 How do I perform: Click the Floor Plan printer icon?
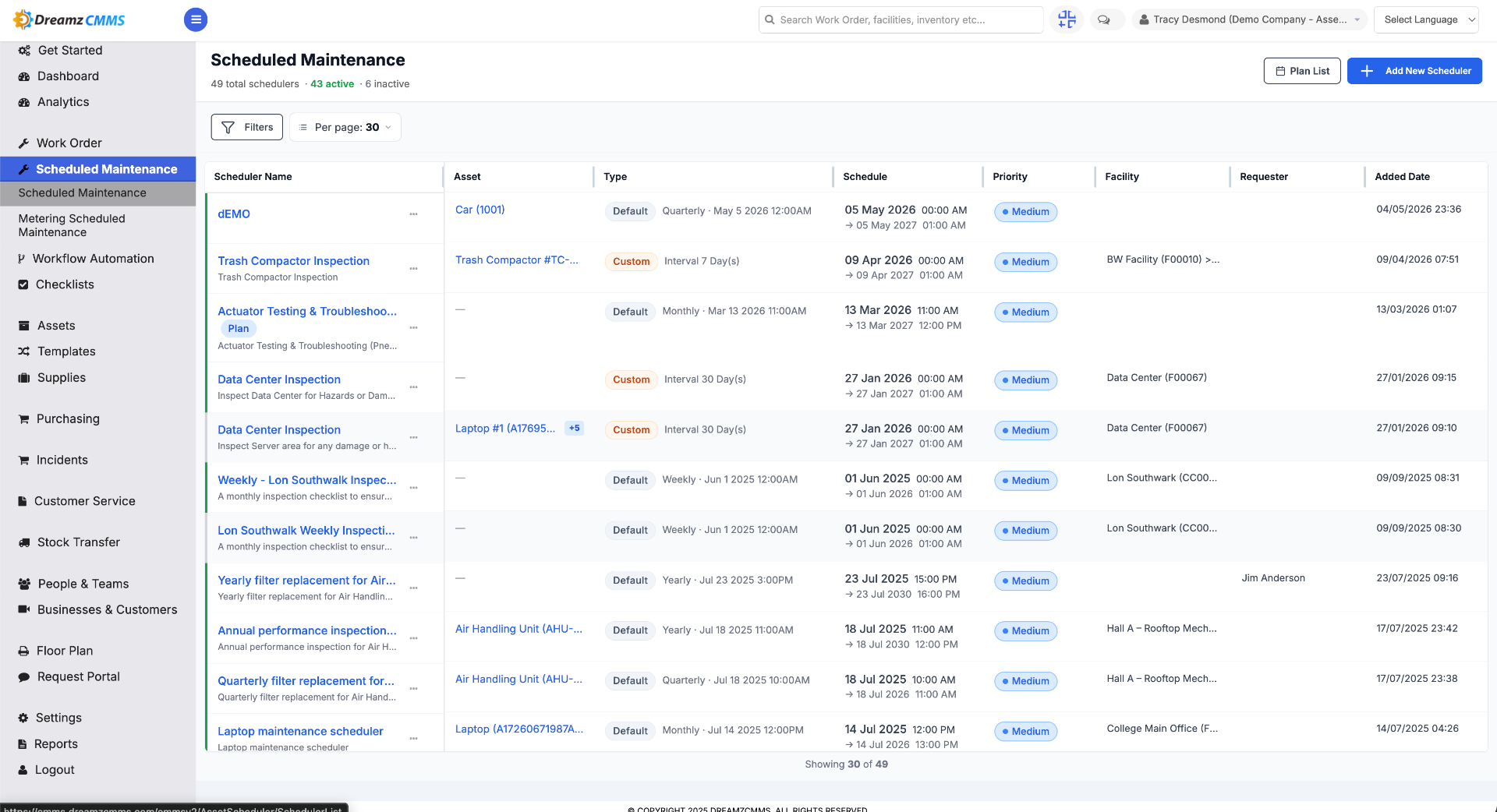point(23,651)
